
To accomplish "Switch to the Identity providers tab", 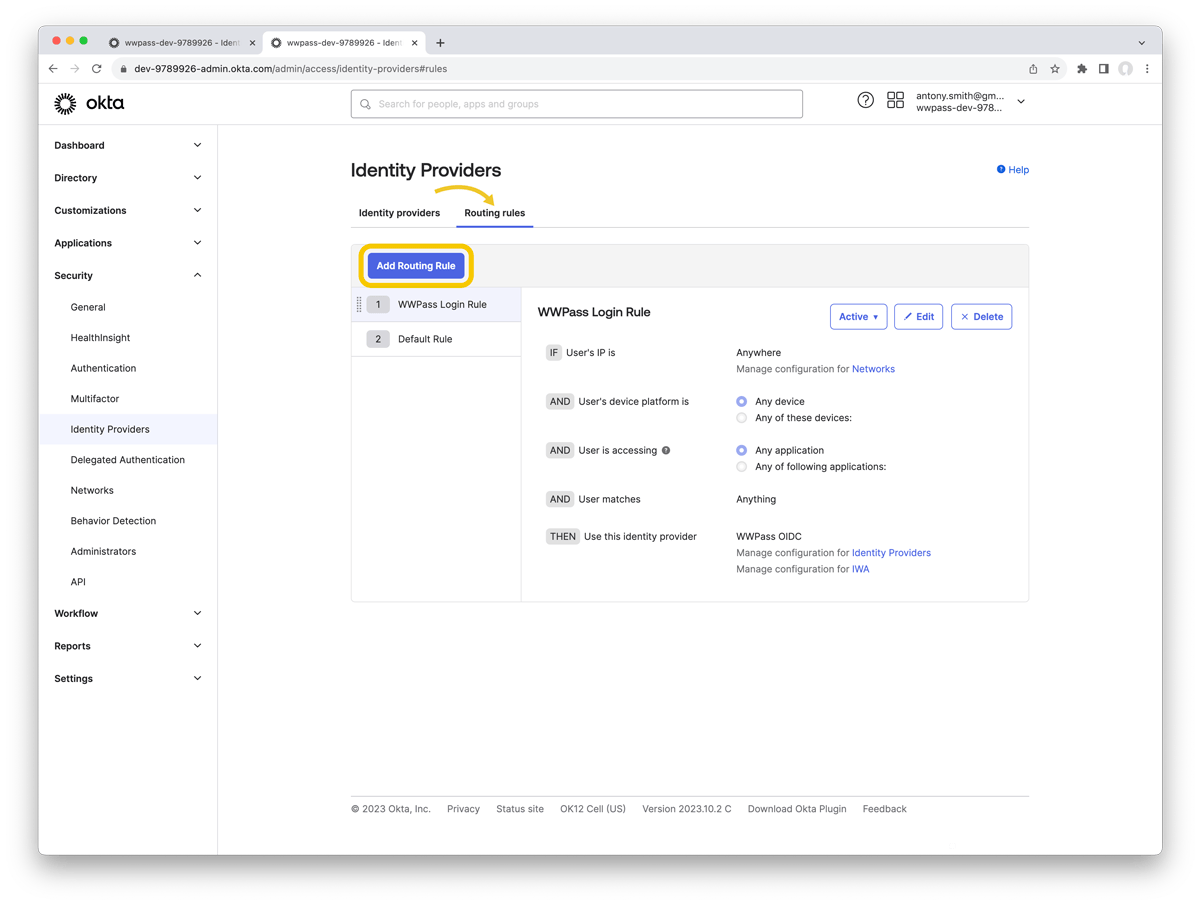I will click(399, 213).
